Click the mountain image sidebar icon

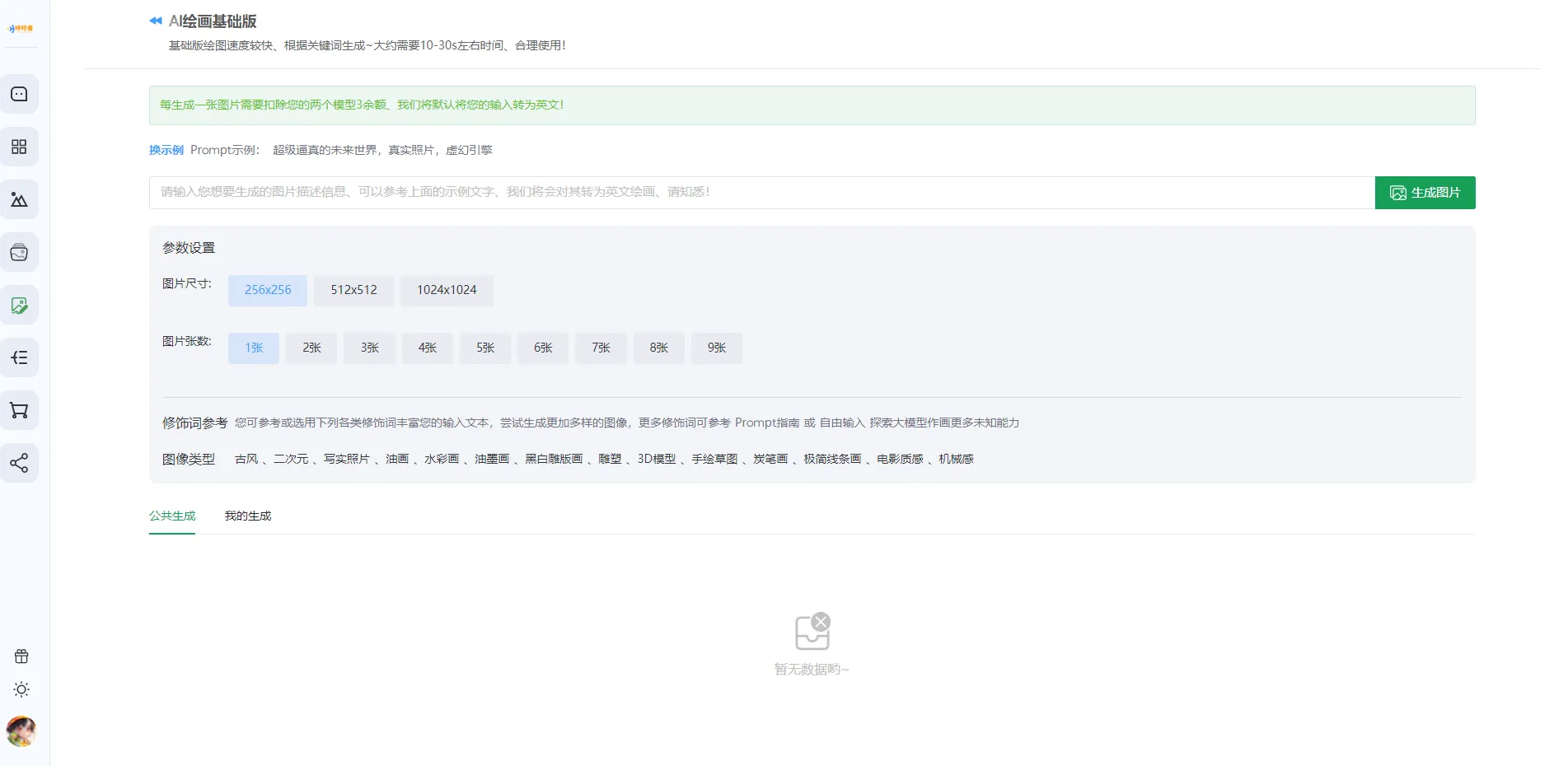tap(19, 199)
